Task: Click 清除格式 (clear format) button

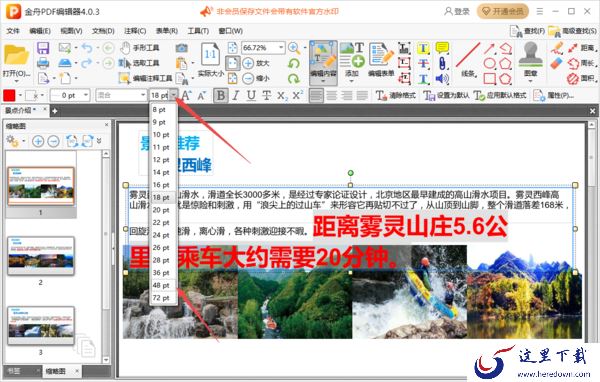Action: pyautogui.click(x=396, y=95)
